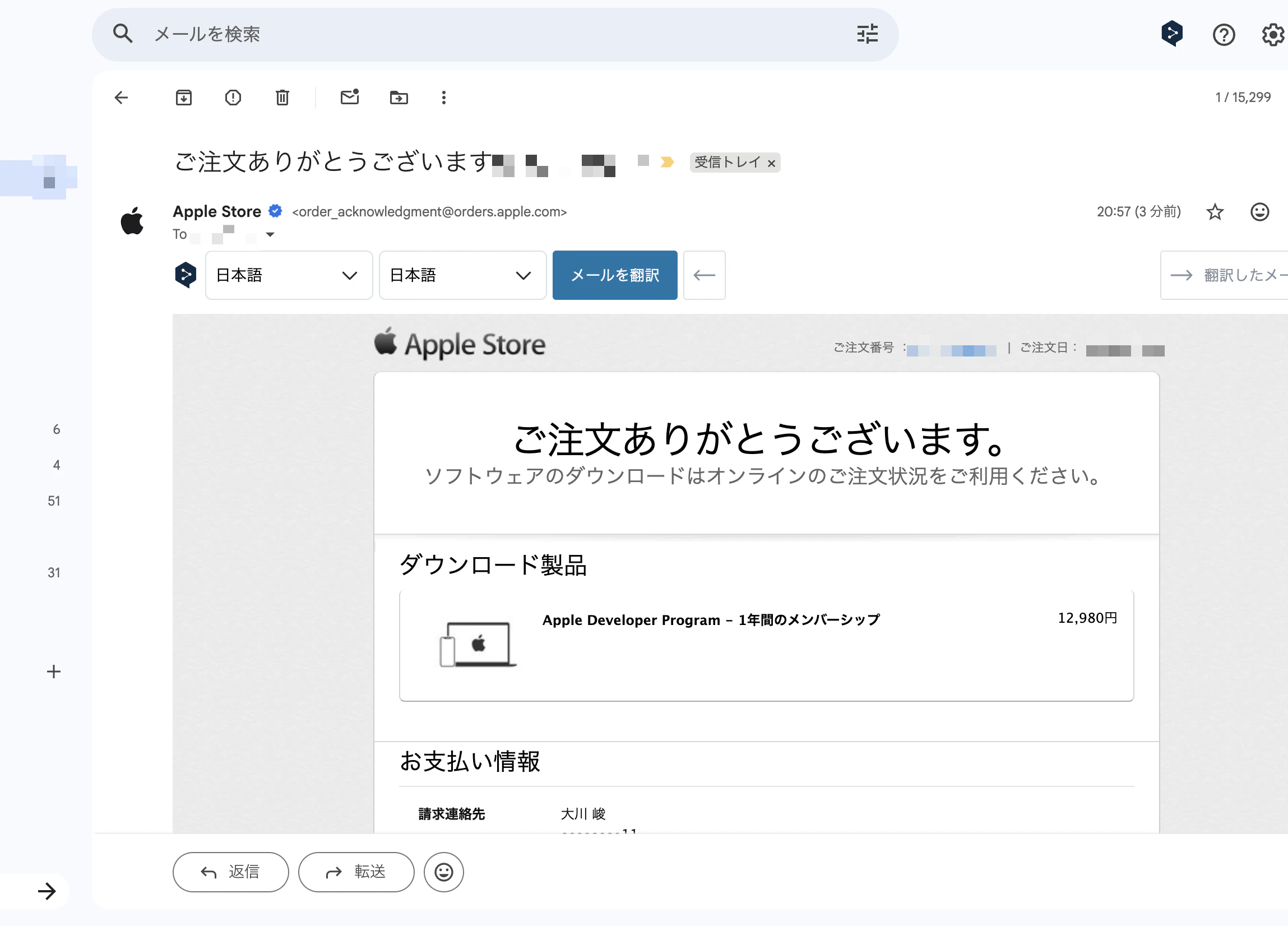Mark email as unread
Screen dimensions: 1288x926
350,97
